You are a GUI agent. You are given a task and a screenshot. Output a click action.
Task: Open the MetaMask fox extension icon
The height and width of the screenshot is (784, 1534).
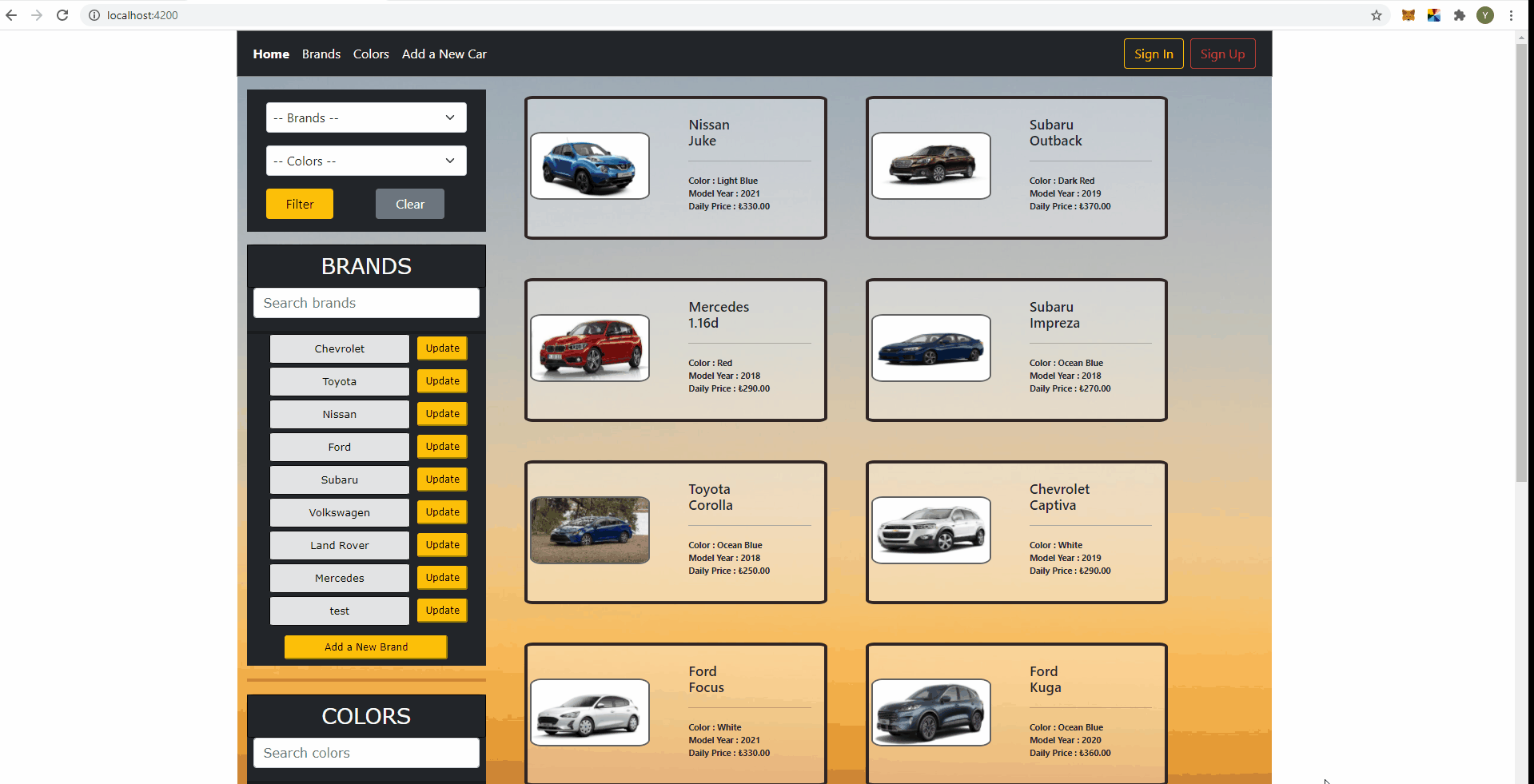pyautogui.click(x=1408, y=15)
